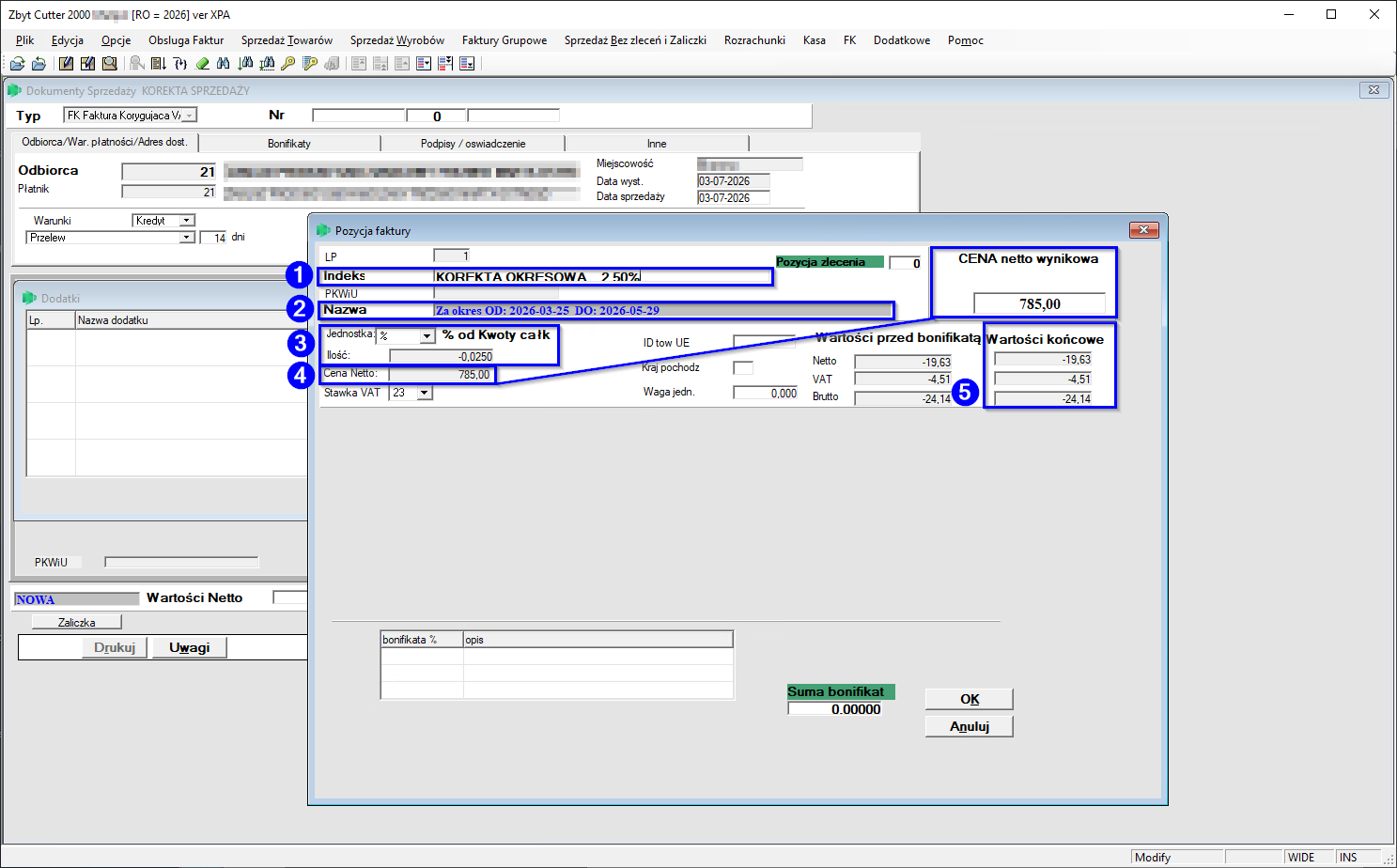
Task: Click the Uwagi button
Action: [189, 647]
